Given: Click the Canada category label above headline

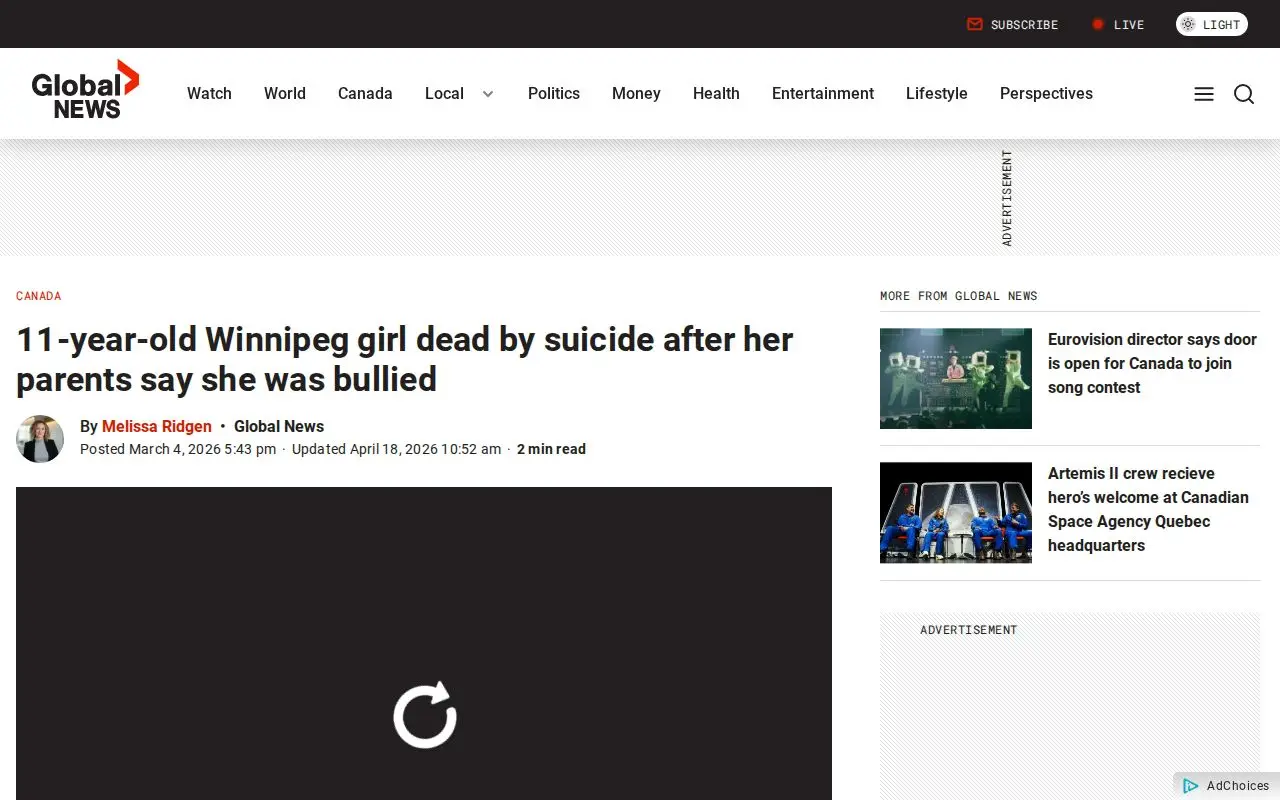Looking at the screenshot, I should [39, 296].
